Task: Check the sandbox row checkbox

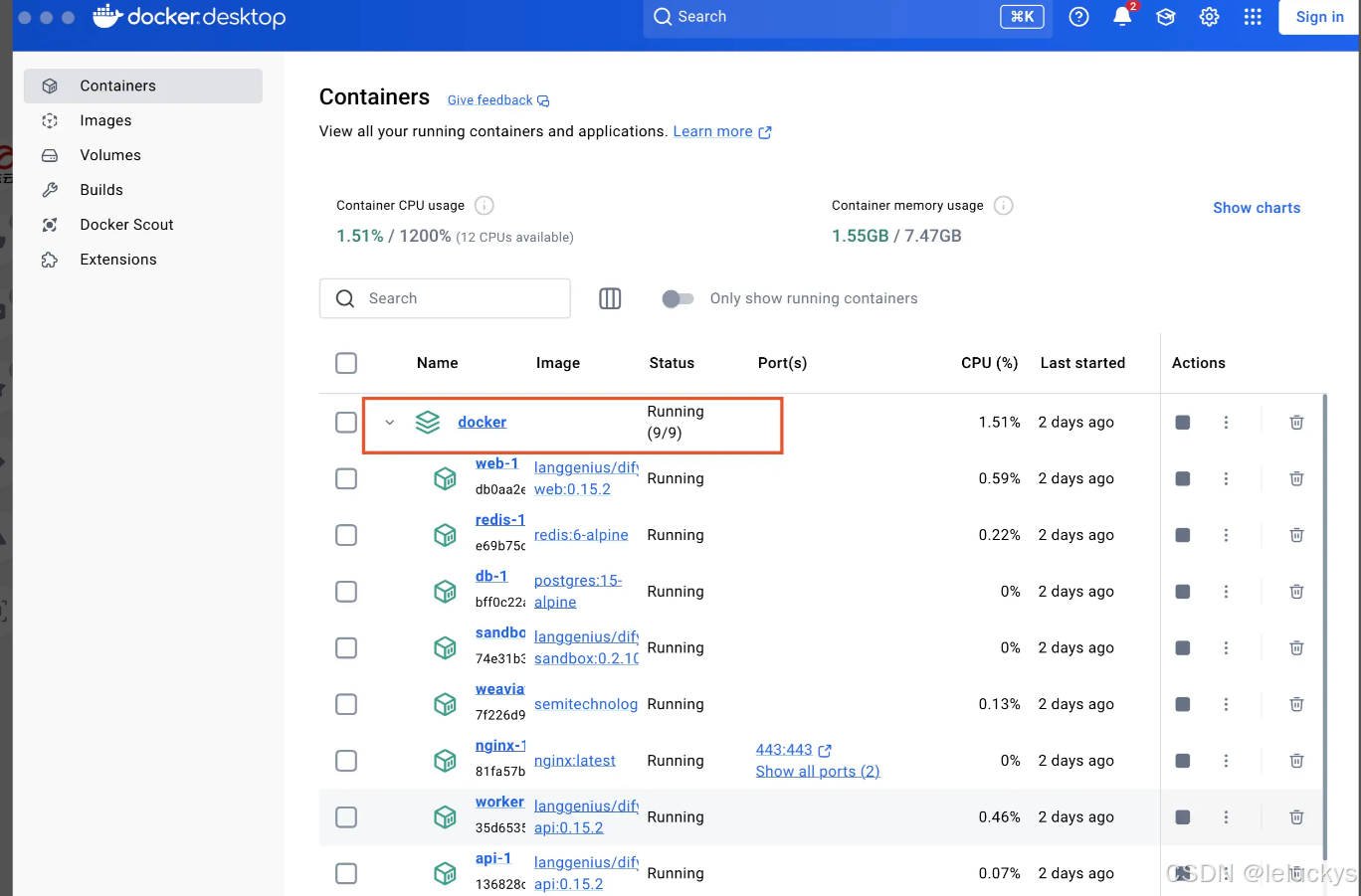Action: (x=346, y=648)
